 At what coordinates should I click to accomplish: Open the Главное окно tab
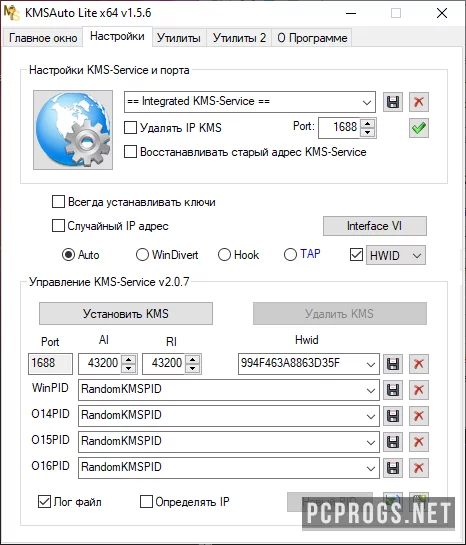tap(43, 38)
